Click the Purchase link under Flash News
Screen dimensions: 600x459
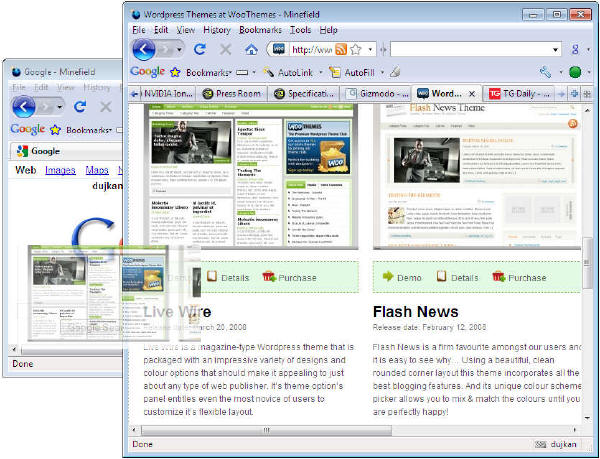click(527, 278)
